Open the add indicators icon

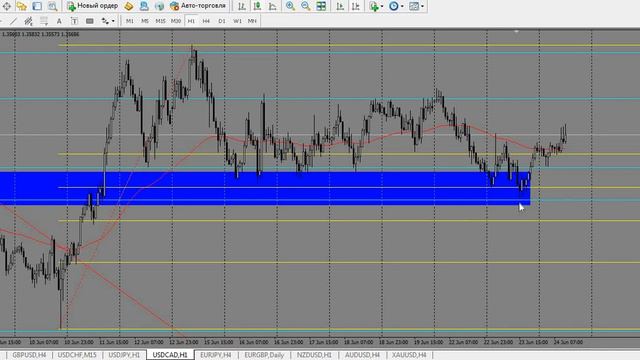coord(373,6)
